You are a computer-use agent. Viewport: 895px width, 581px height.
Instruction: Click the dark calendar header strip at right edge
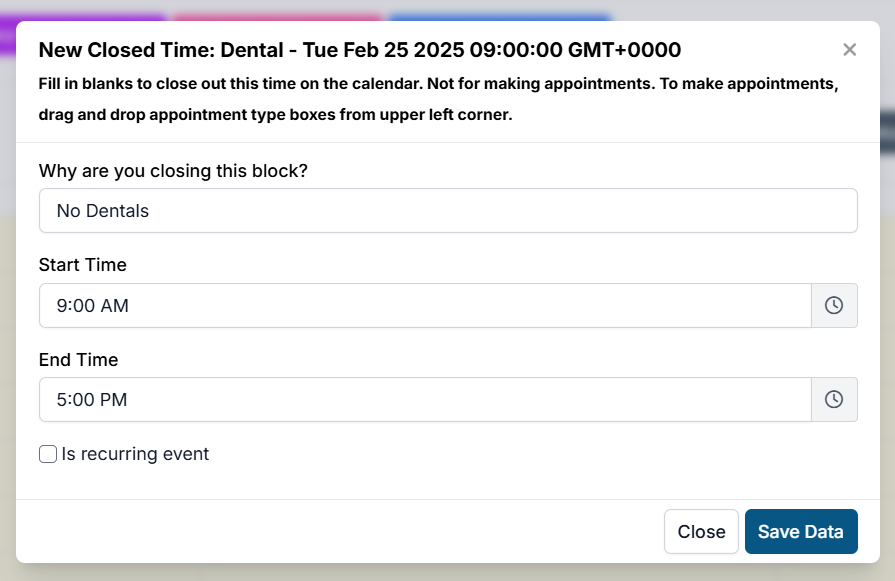(x=887, y=130)
